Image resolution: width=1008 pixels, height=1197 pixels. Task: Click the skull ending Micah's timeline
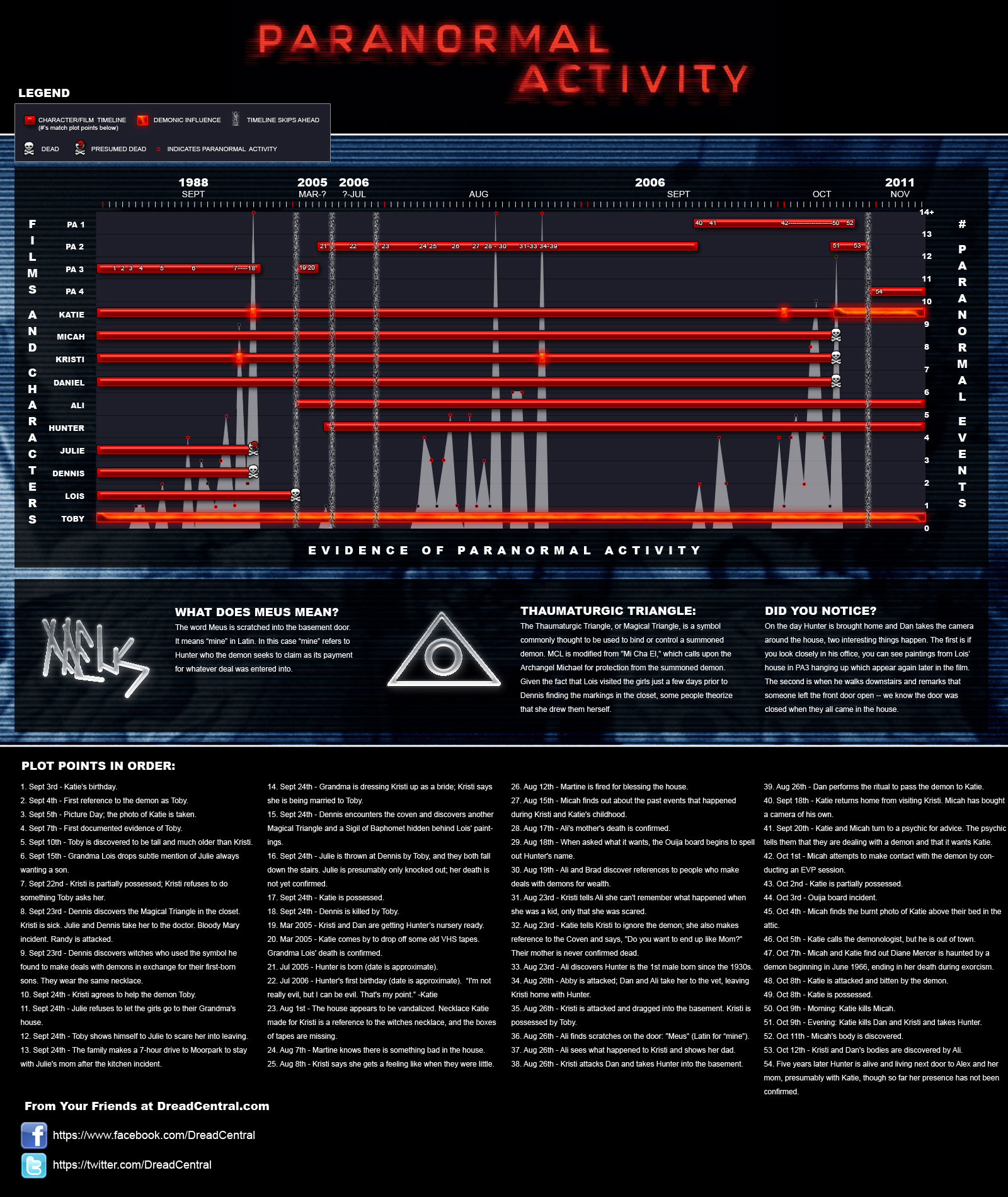[836, 335]
